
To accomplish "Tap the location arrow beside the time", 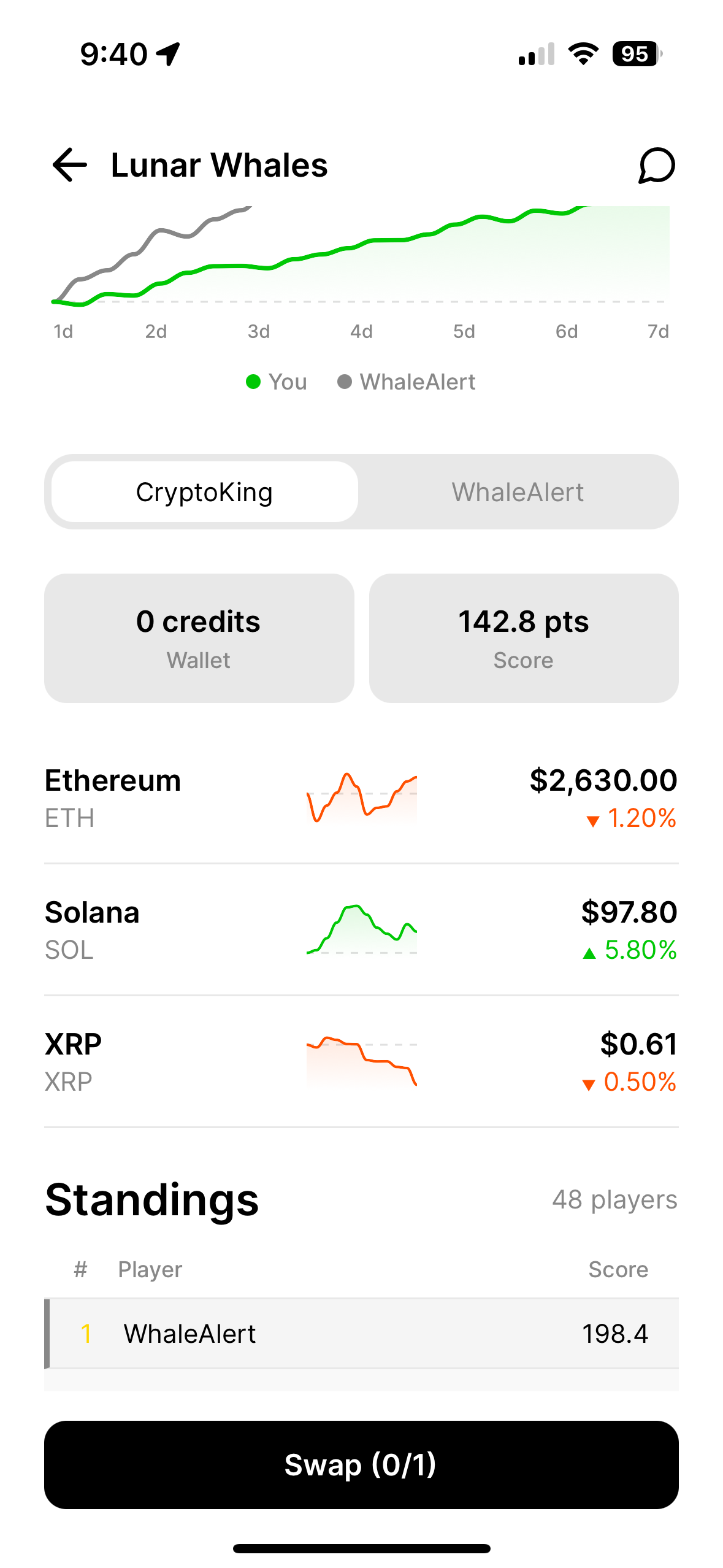I will coord(168,54).
